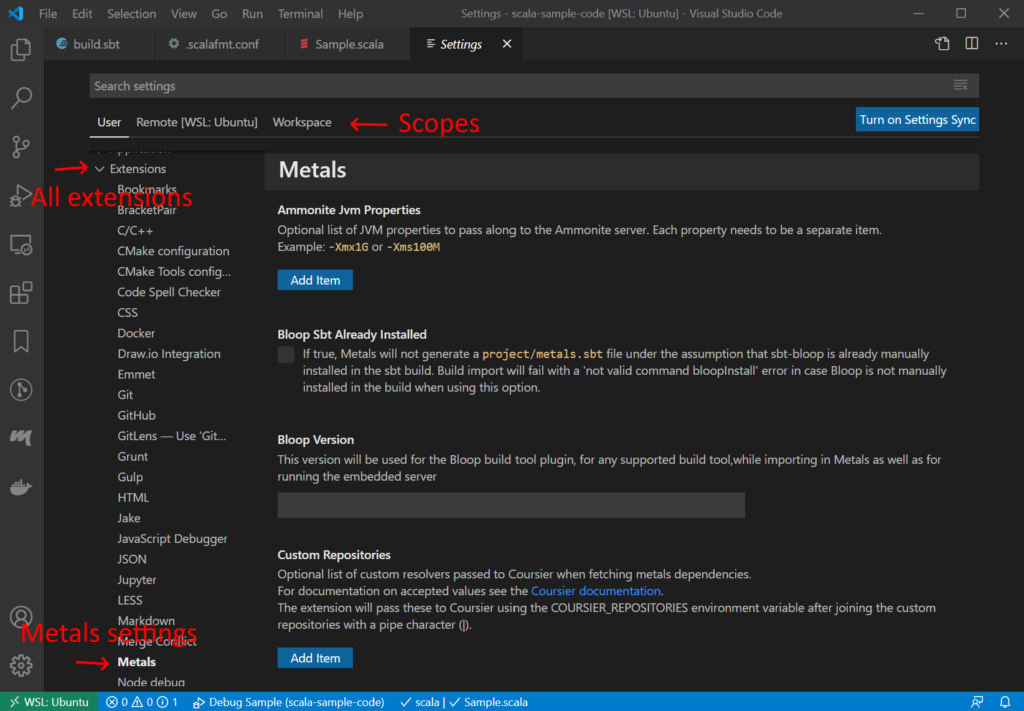The width and height of the screenshot is (1024, 711).
Task: Enable Bloop Sbt Already Installed checkbox
Action: 286,355
